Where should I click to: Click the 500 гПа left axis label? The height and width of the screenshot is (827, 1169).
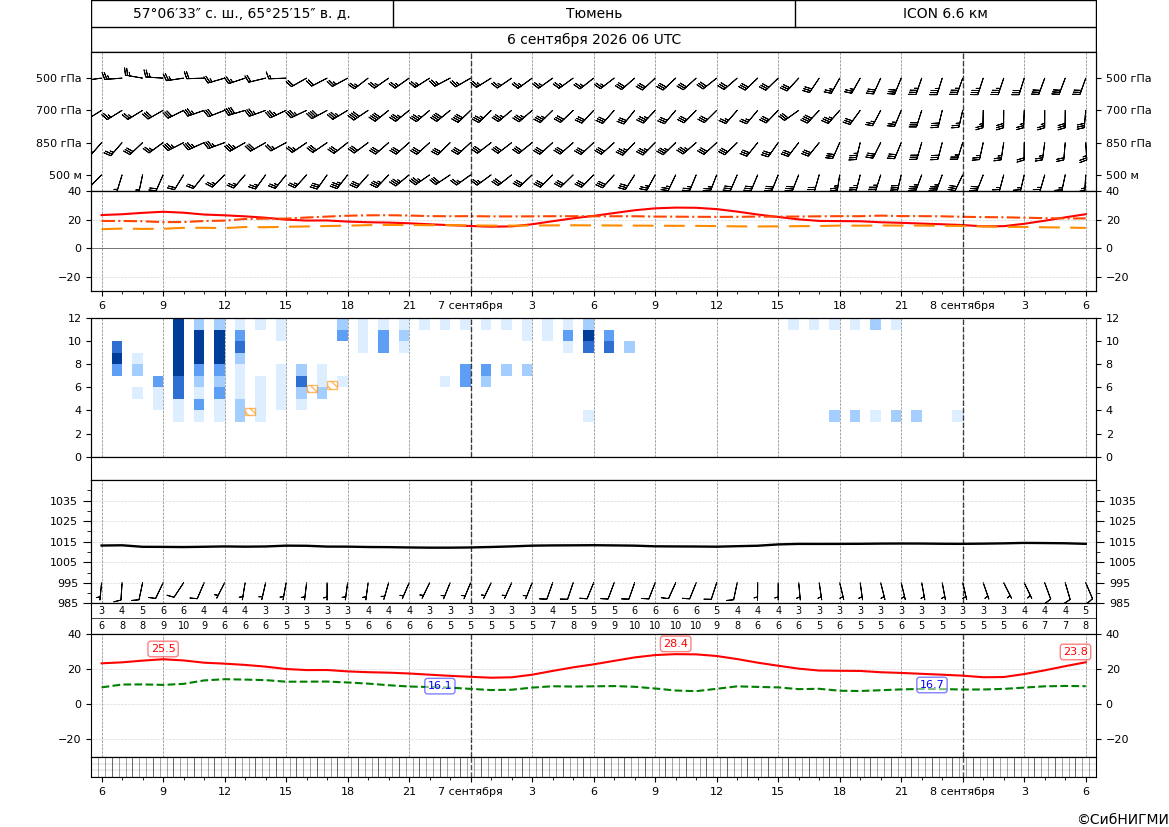tap(59, 78)
